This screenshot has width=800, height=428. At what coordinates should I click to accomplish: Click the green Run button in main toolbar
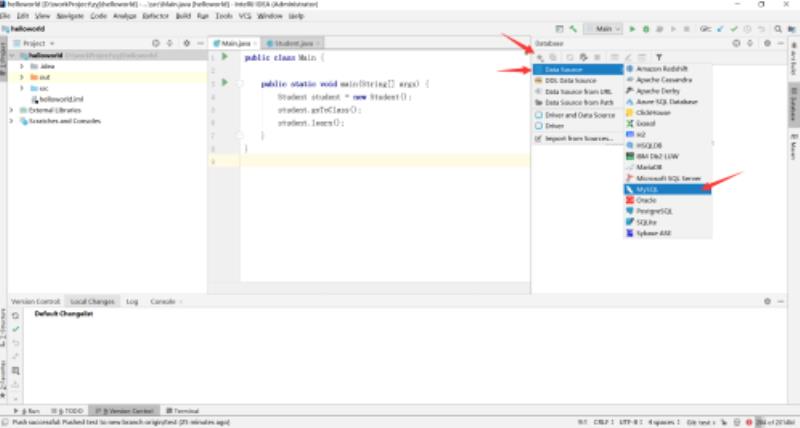[x=632, y=29]
